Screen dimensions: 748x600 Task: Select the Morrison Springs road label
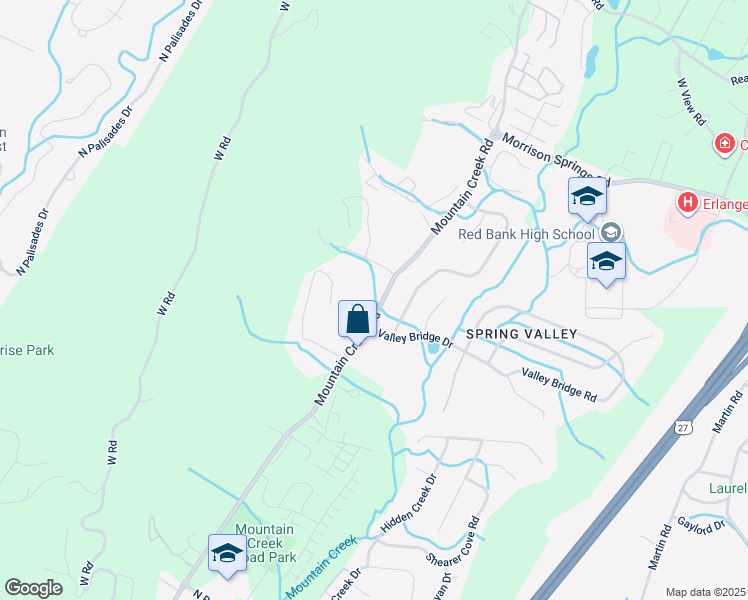pyautogui.click(x=548, y=155)
